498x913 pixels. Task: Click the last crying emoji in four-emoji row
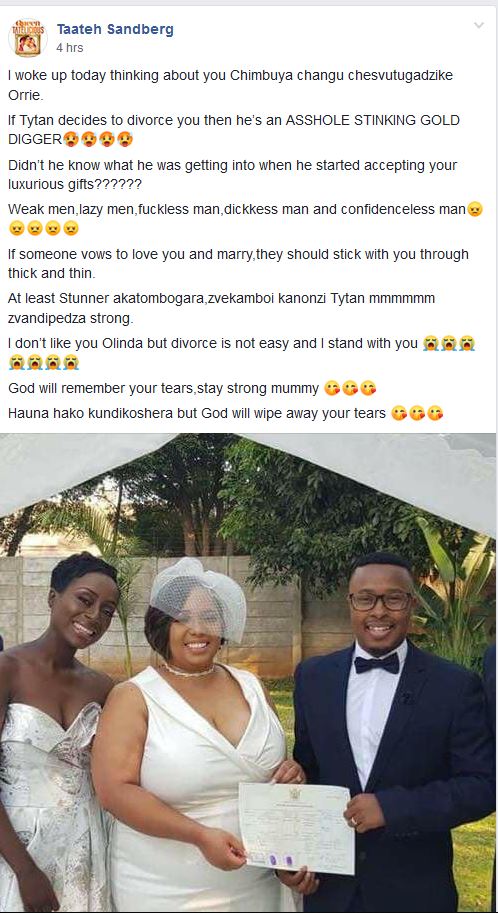tap(71, 363)
